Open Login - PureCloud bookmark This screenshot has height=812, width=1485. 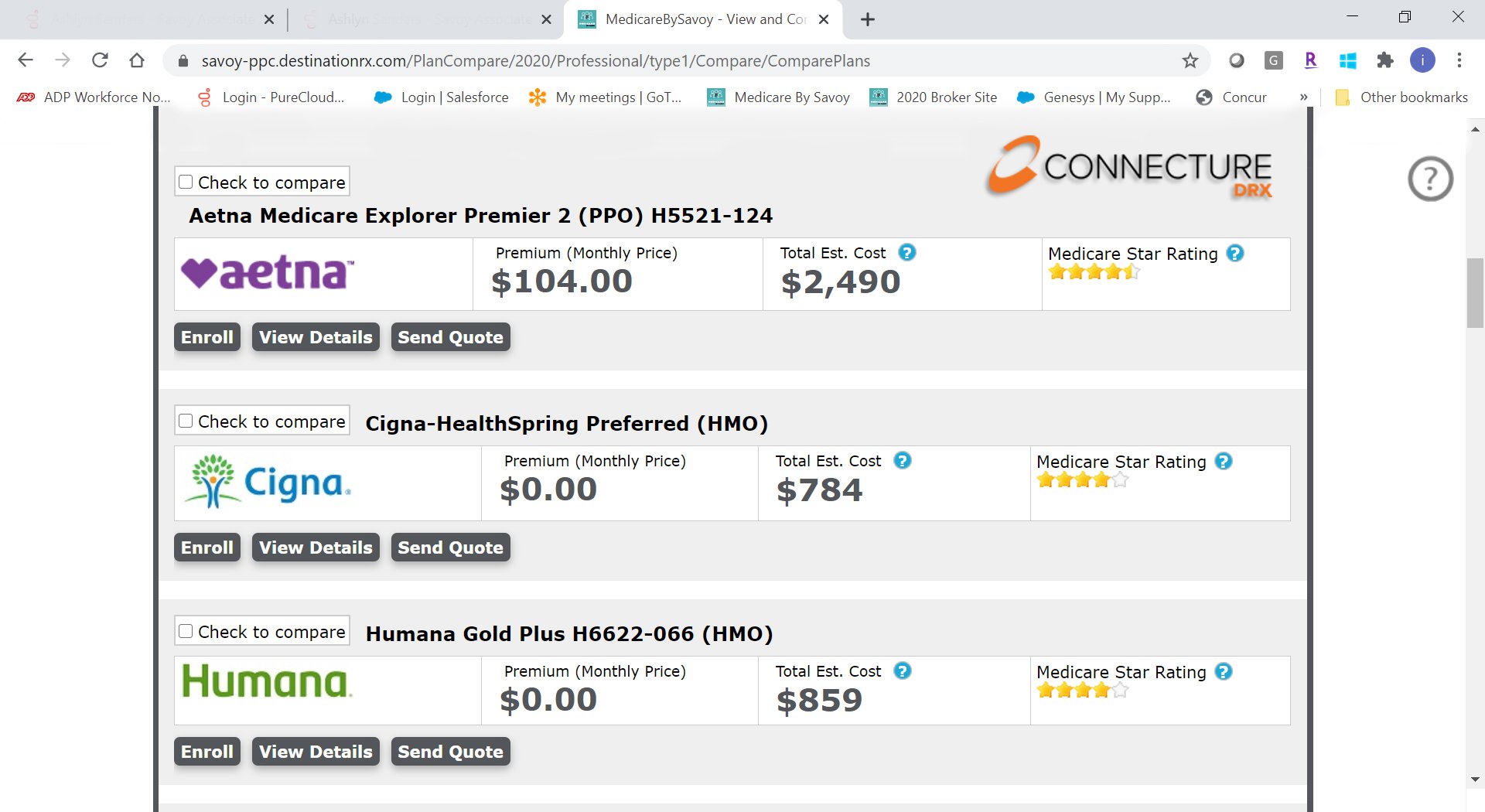pyautogui.click(x=271, y=97)
